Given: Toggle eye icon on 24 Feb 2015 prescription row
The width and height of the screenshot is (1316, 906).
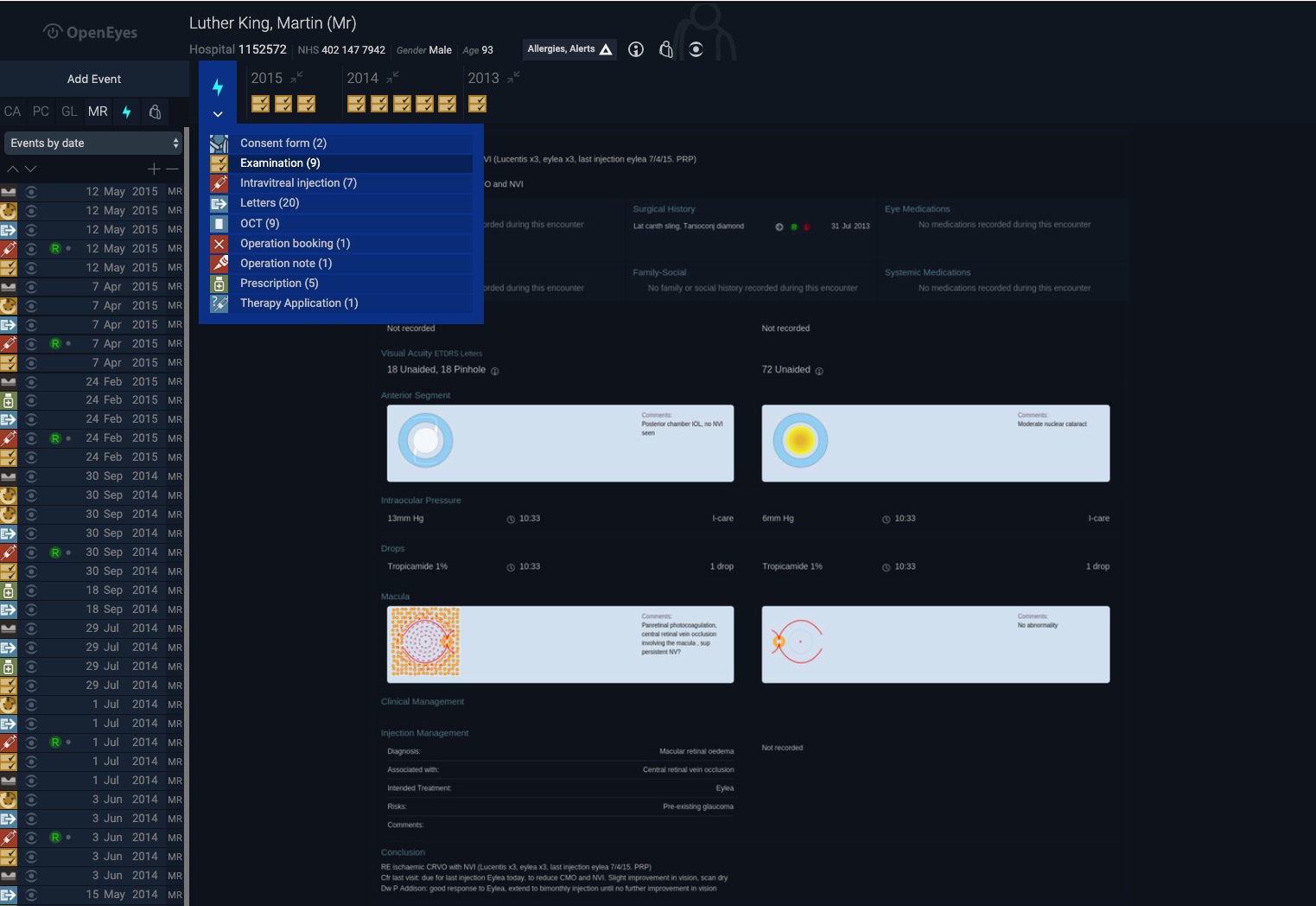Looking at the screenshot, I should click(x=31, y=400).
